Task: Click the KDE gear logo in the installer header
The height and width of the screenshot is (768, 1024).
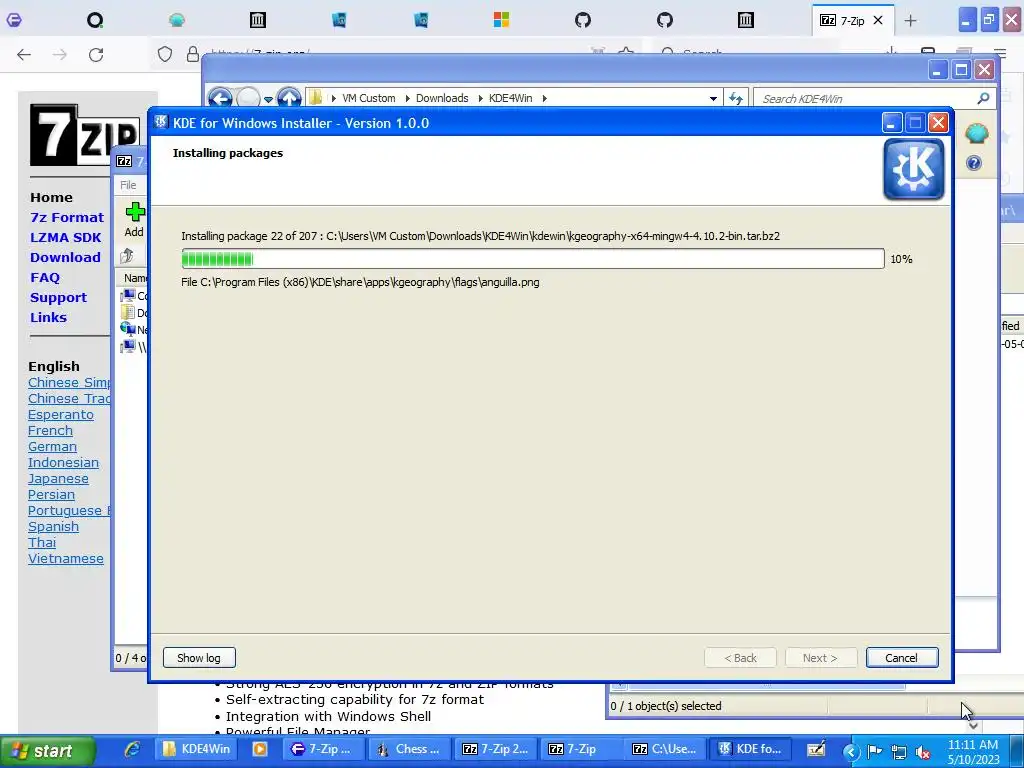Action: click(x=914, y=169)
